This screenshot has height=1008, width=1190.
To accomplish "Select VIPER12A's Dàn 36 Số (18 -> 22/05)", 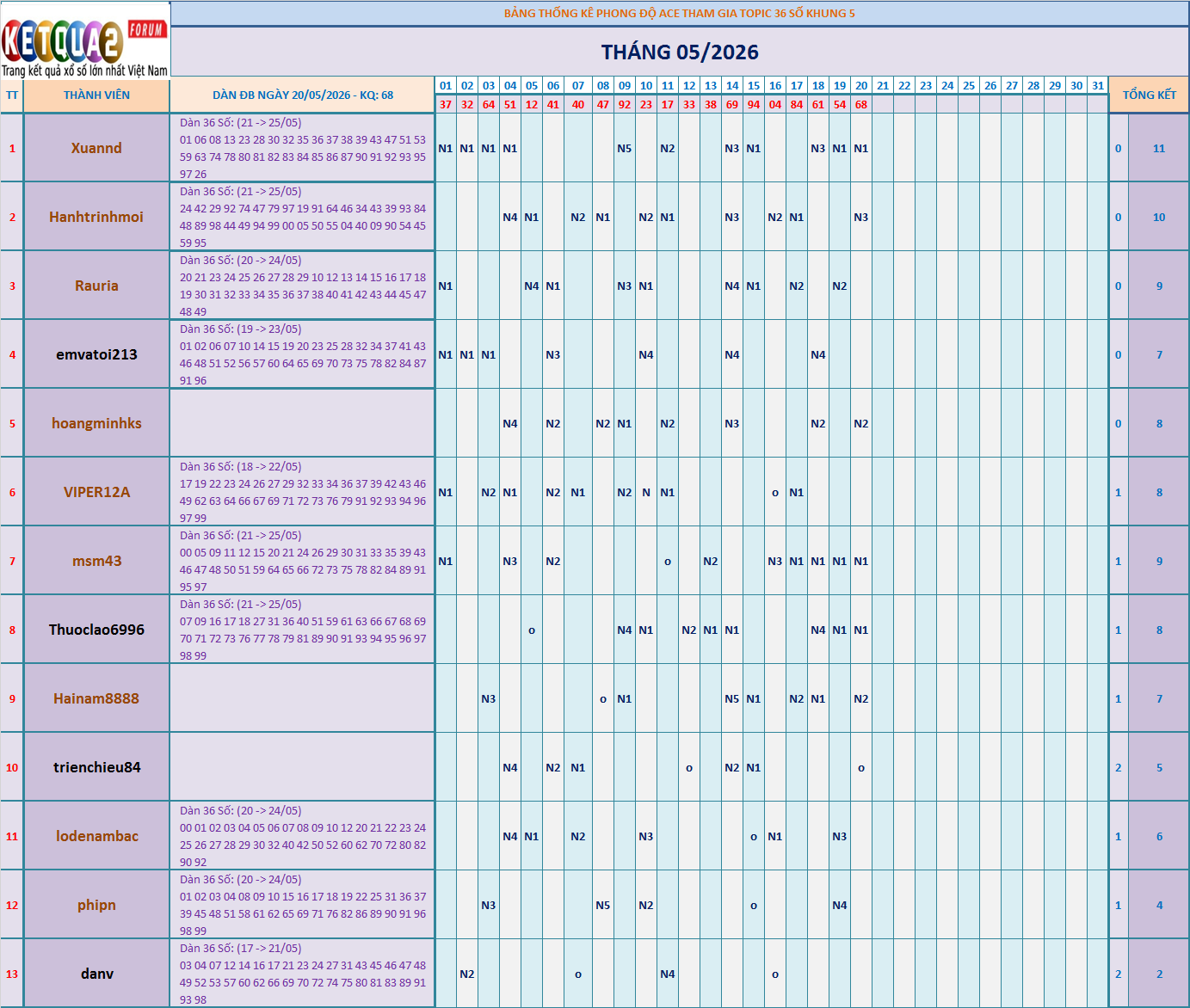I will [x=303, y=492].
